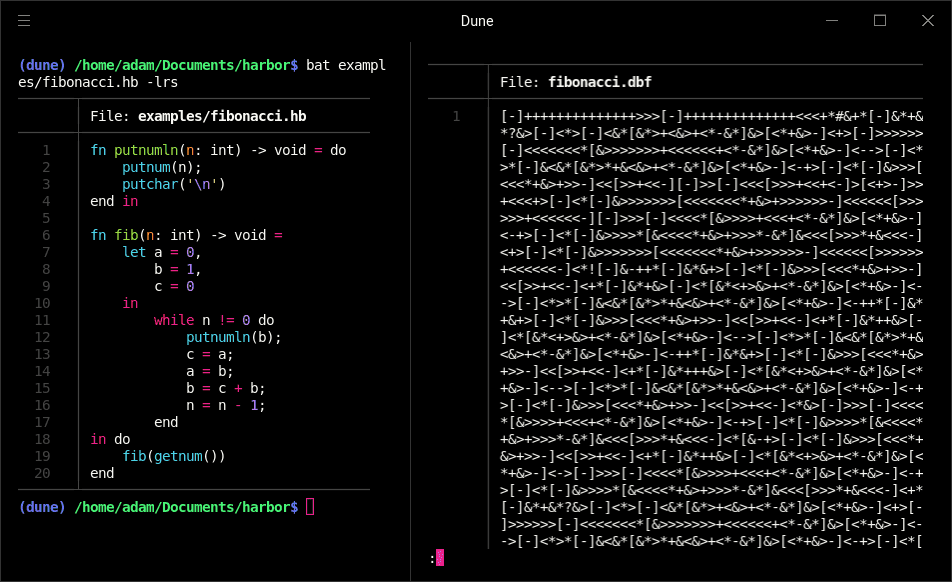Click the 'putnumln(b);' line
This screenshot has width=952, height=582.
point(234,337)
